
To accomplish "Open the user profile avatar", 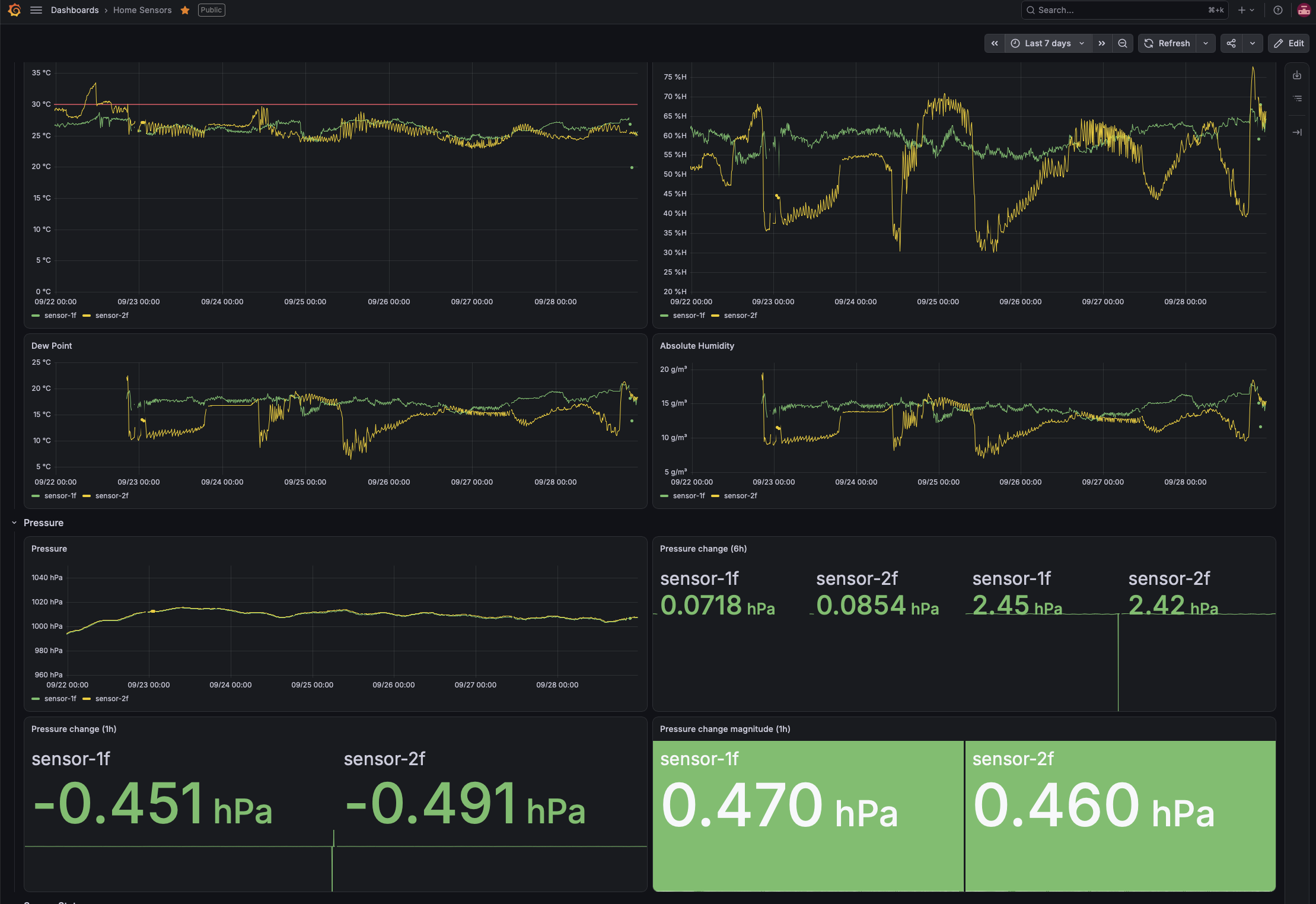I will (1304, 10).
